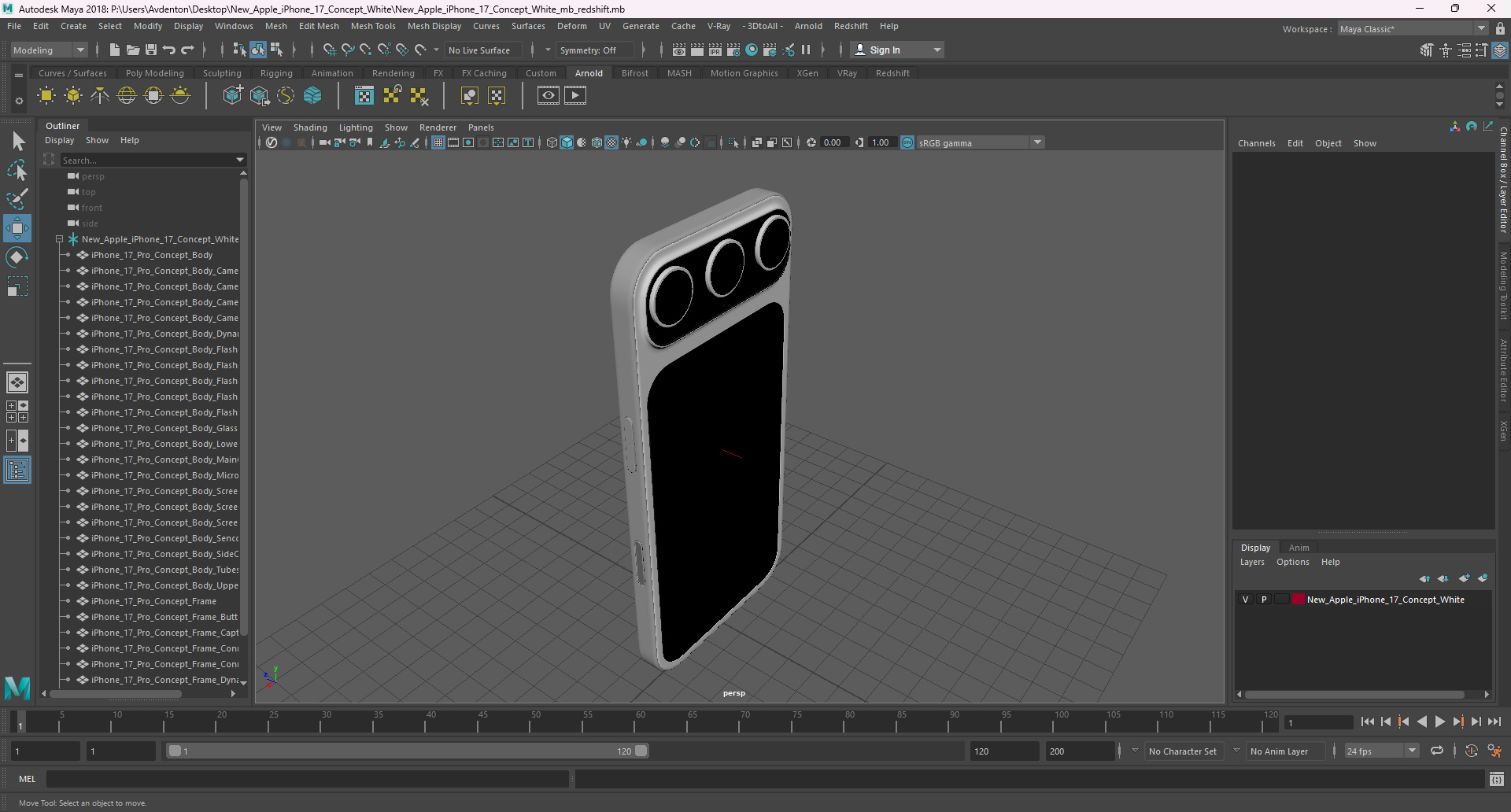Toggle layer visibility V box
1511x812 pixels.
tap(1246, 600)
